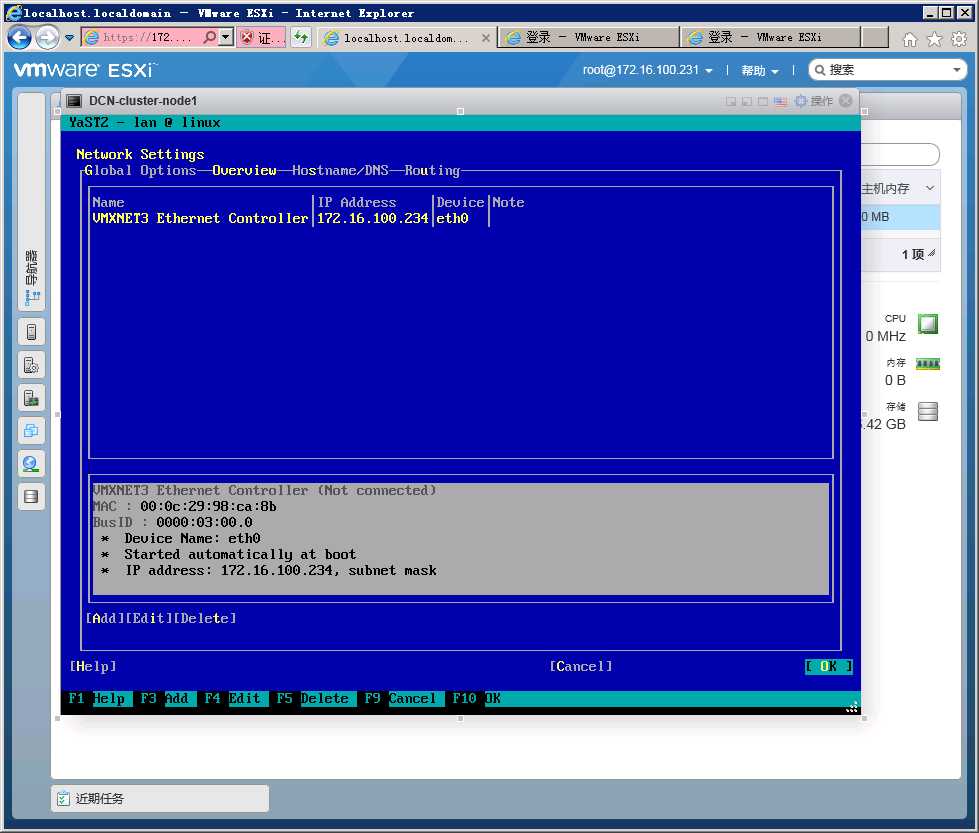Click the [Edit] button in YaST
Viewport: 979px width, 833px height.
[x=149, y=618]
